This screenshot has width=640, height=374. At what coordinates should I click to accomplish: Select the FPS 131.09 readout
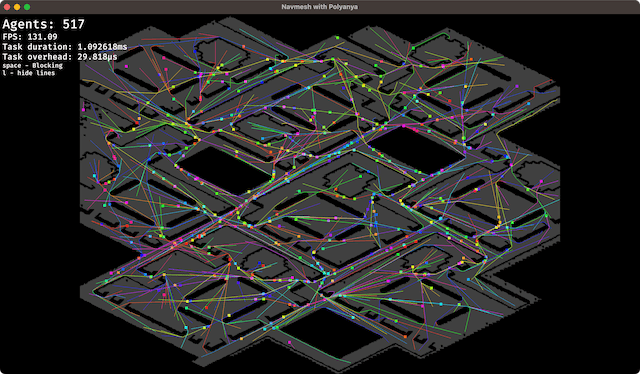tap(30, 37)
